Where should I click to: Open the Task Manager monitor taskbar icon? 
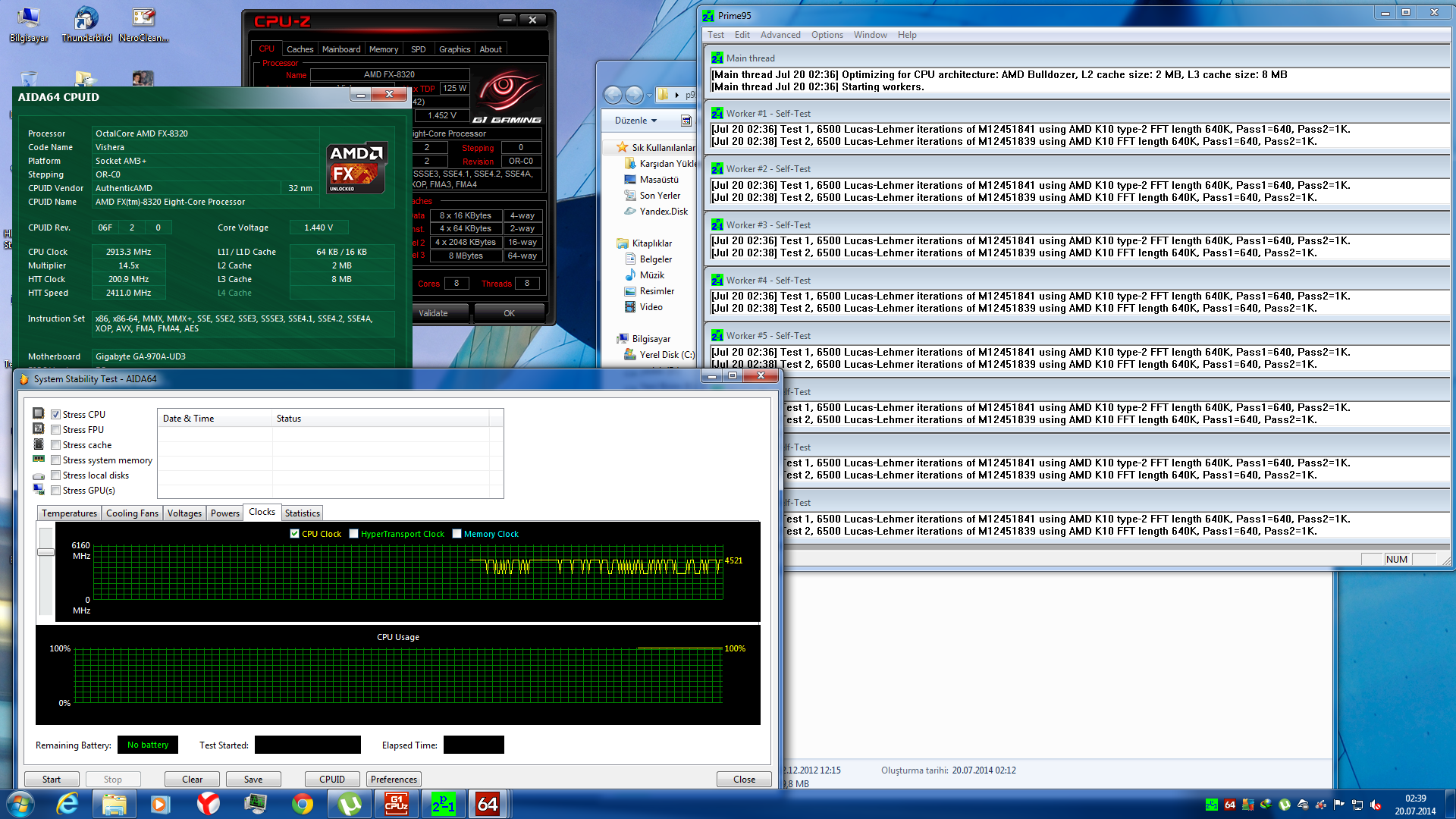(256, 804)
